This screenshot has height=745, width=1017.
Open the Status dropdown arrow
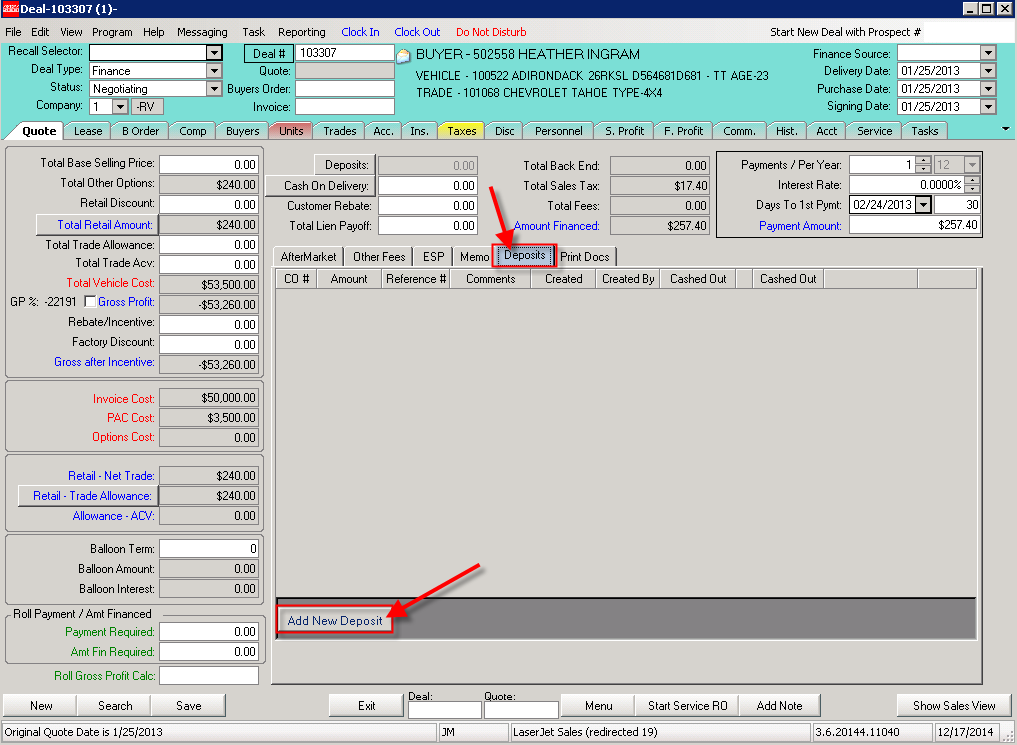point(215,89)
